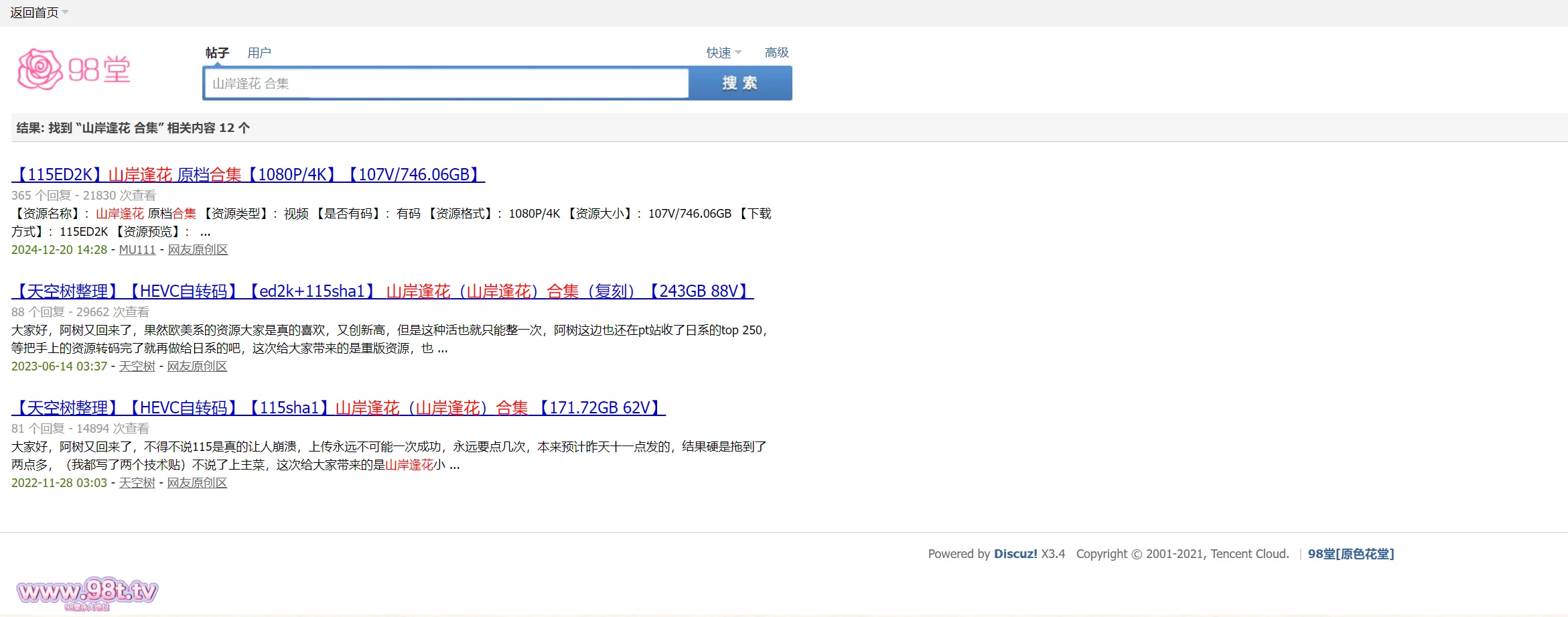Image resolution: width=1568 pixels, height=617 pixels.
Task: Open the 171.72GB 62V 合集 post
Action: (x=338, y=408)
